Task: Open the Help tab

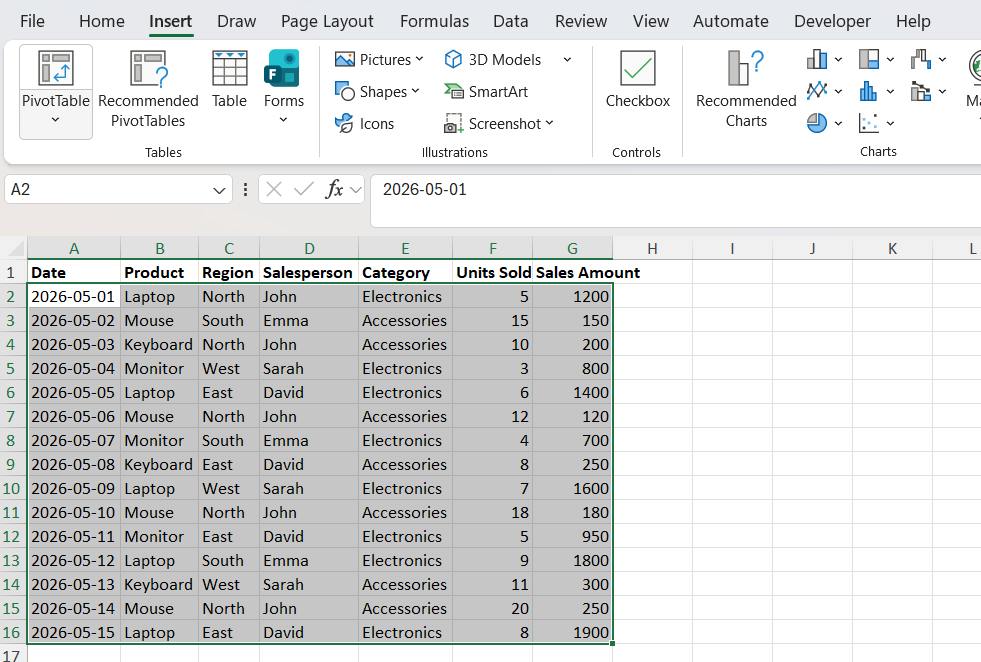Action: [913, 21]
